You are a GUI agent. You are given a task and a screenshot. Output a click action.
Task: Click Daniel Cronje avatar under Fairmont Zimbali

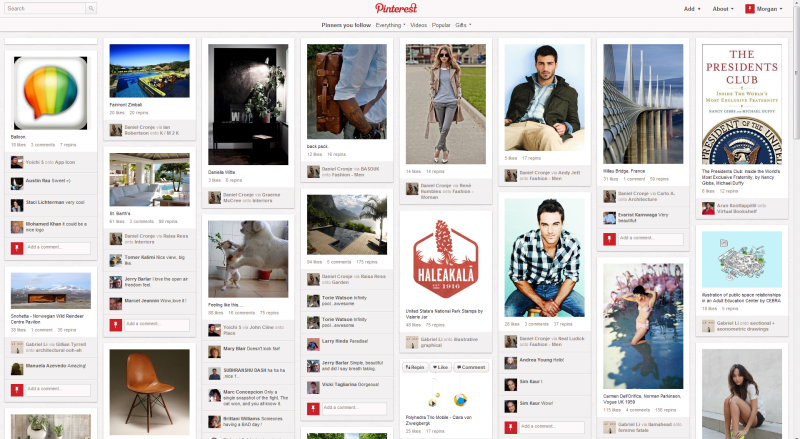tap(116, 130)
